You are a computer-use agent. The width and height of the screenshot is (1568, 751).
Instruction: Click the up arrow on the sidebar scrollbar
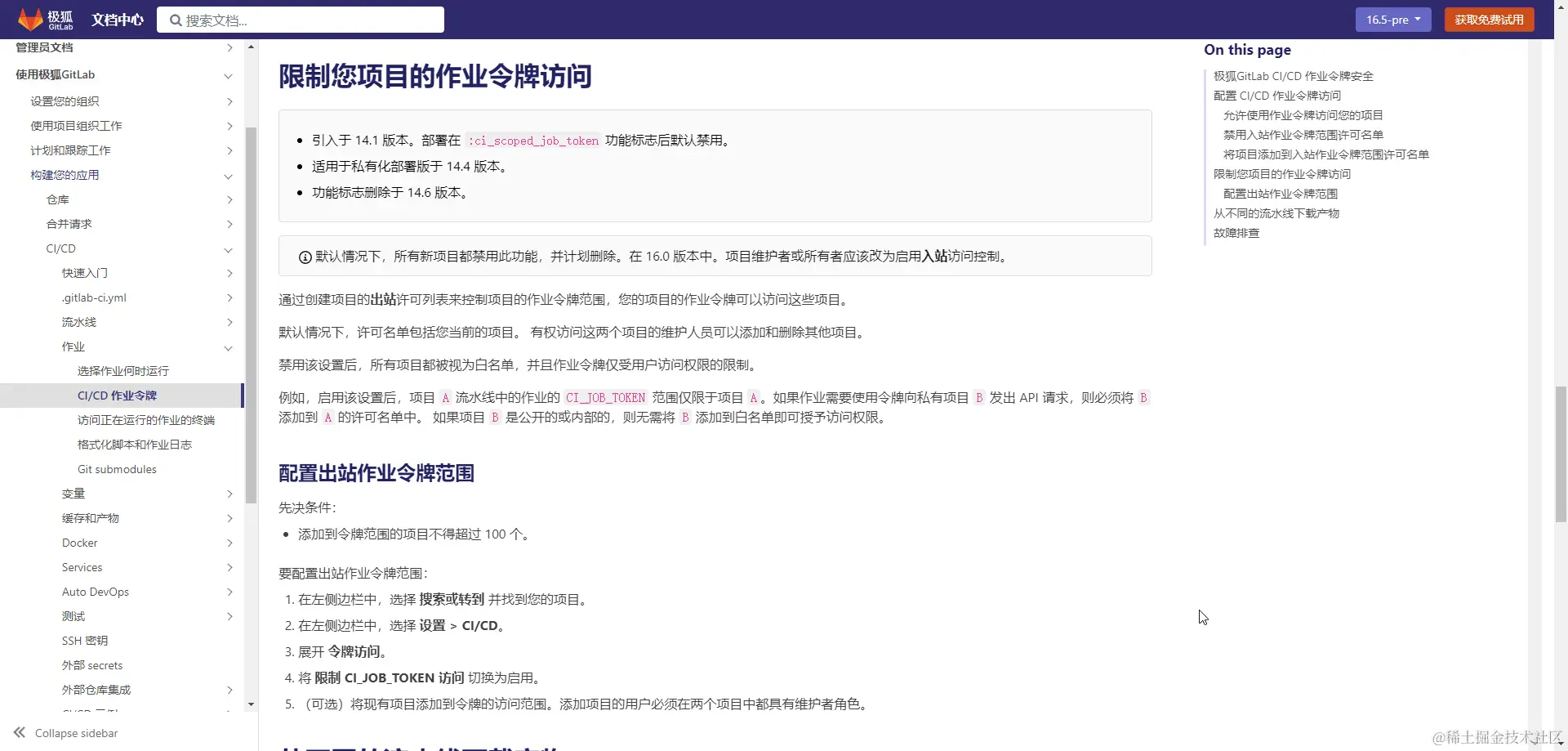(x=251, y=47)
